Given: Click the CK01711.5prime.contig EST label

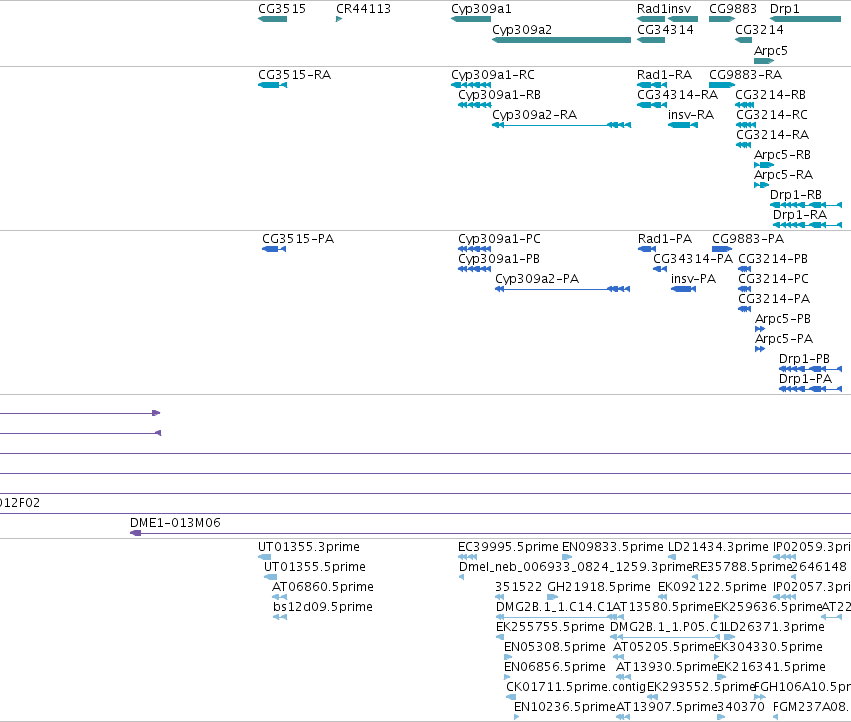Looking at the screenshot, I should point(576,687).
